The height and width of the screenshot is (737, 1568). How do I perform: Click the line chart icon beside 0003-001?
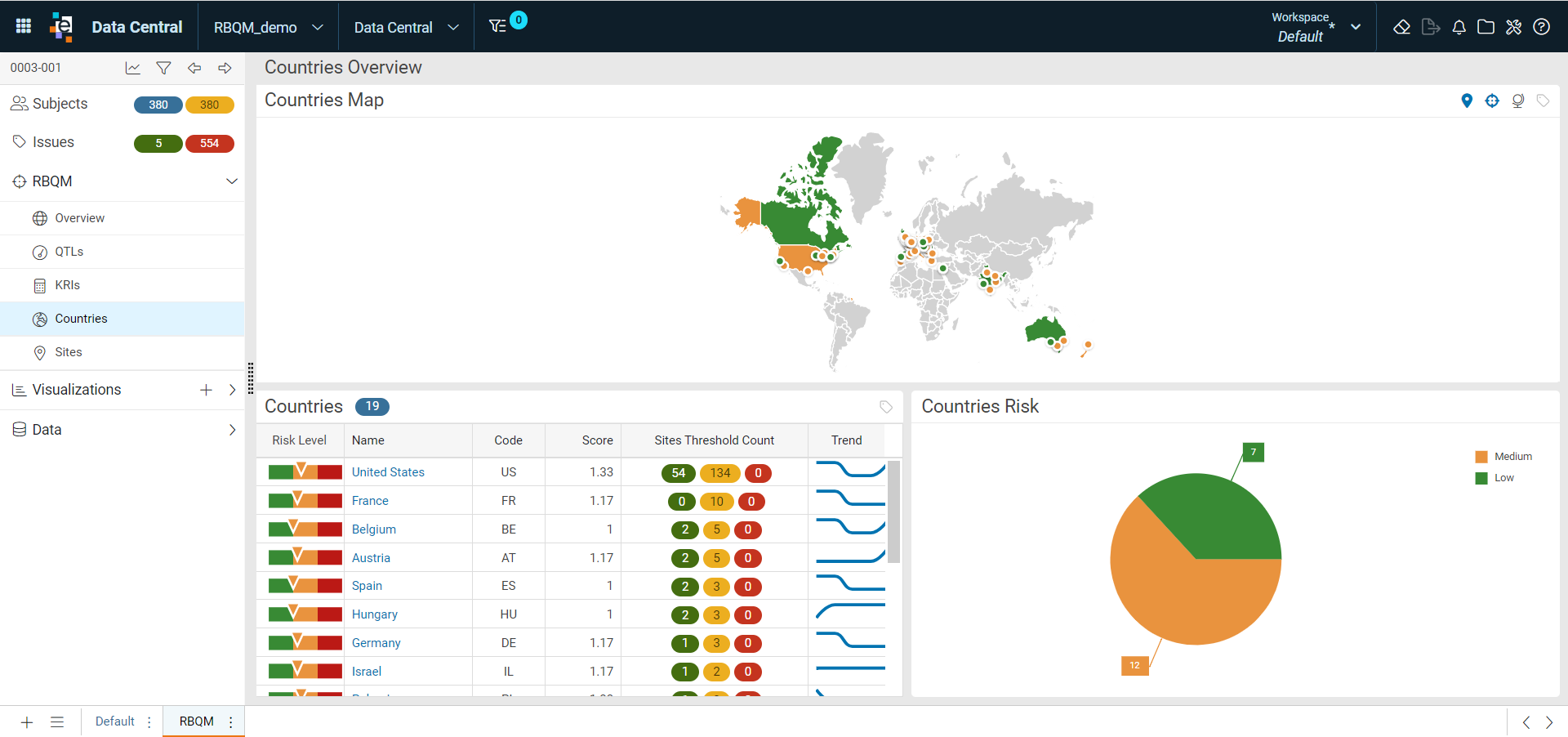tap(132, 68)
